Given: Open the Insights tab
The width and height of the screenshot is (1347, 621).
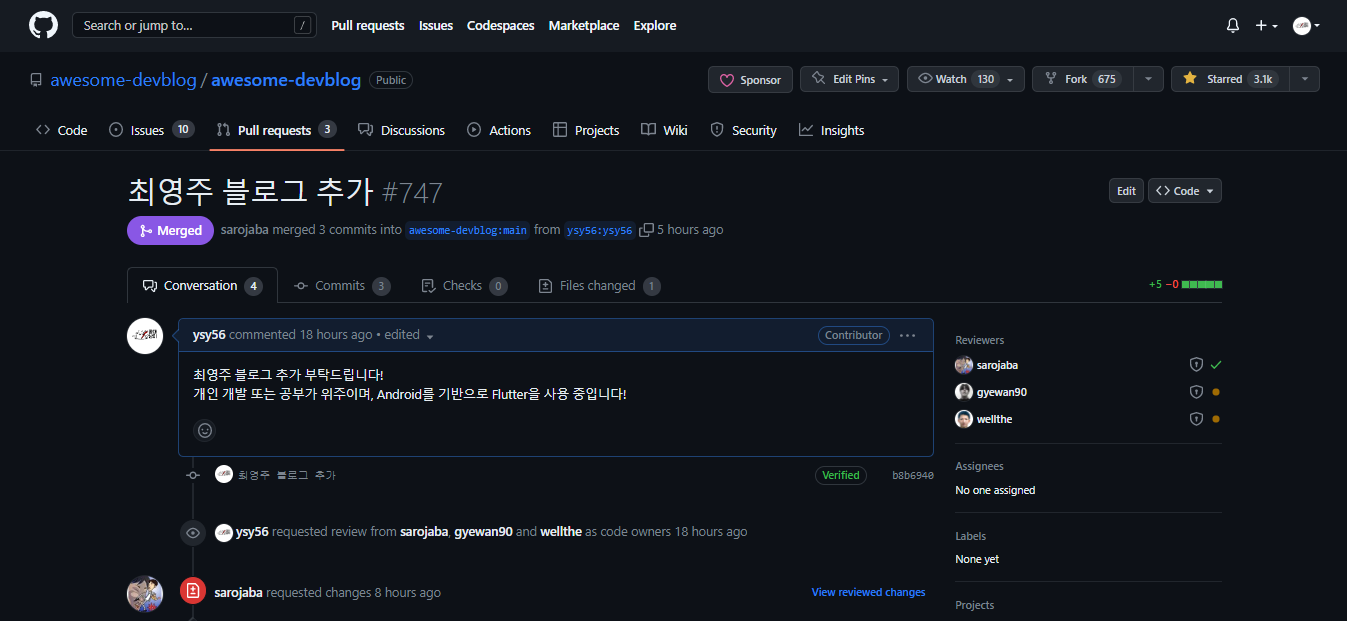Looking at the screenshot, I should point(831,130).
